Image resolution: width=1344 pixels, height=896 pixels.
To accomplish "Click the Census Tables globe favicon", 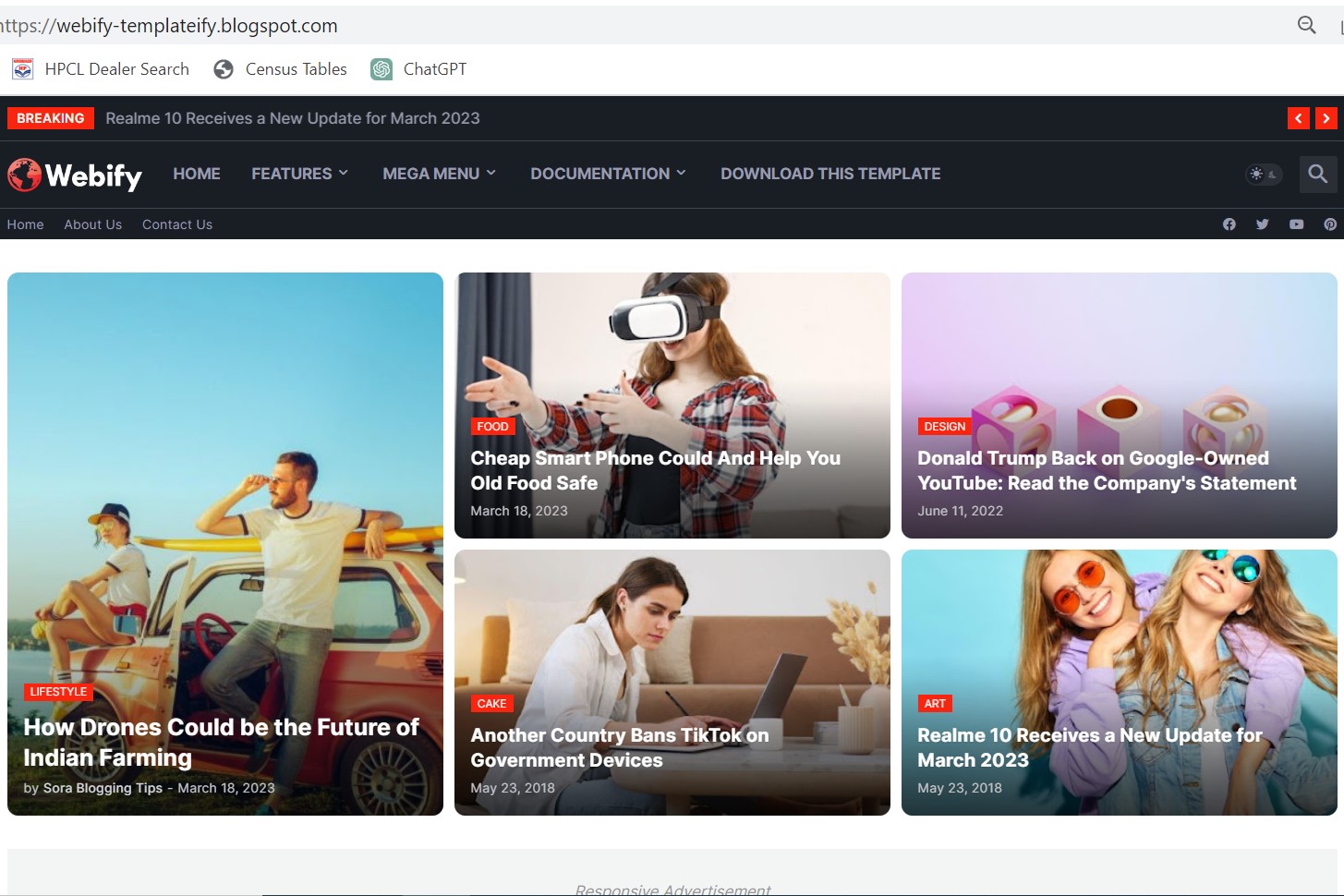I will [x=224, y=69].
